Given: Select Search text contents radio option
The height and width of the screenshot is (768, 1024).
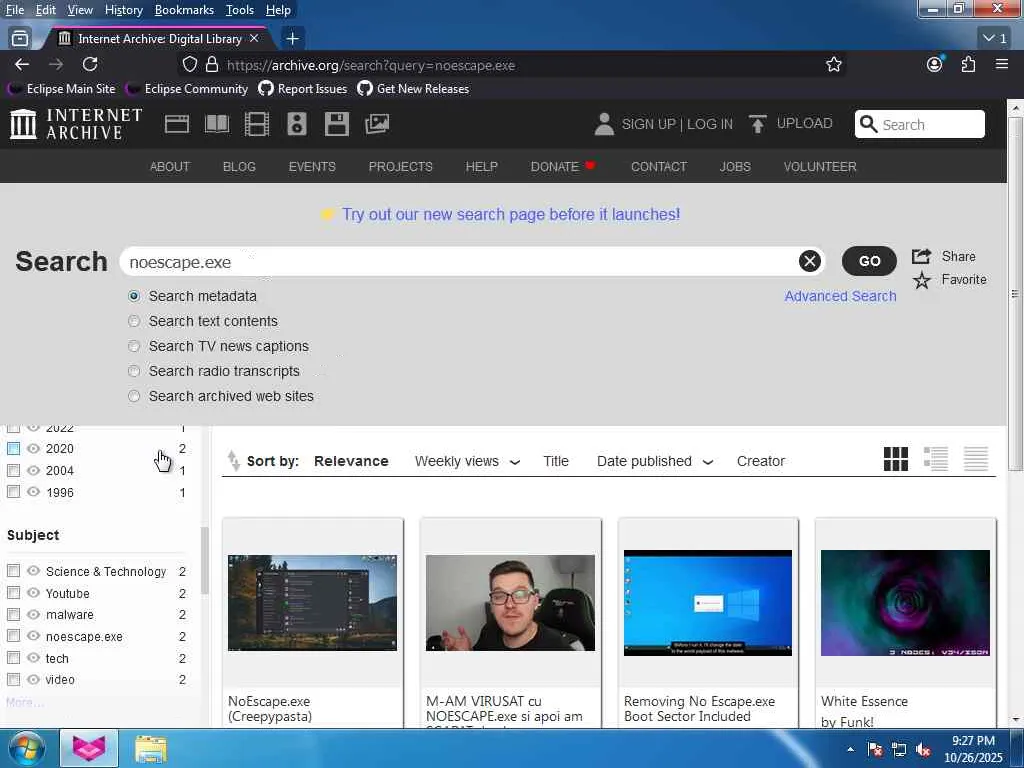Looking at the screenshot, I should 134,321.
